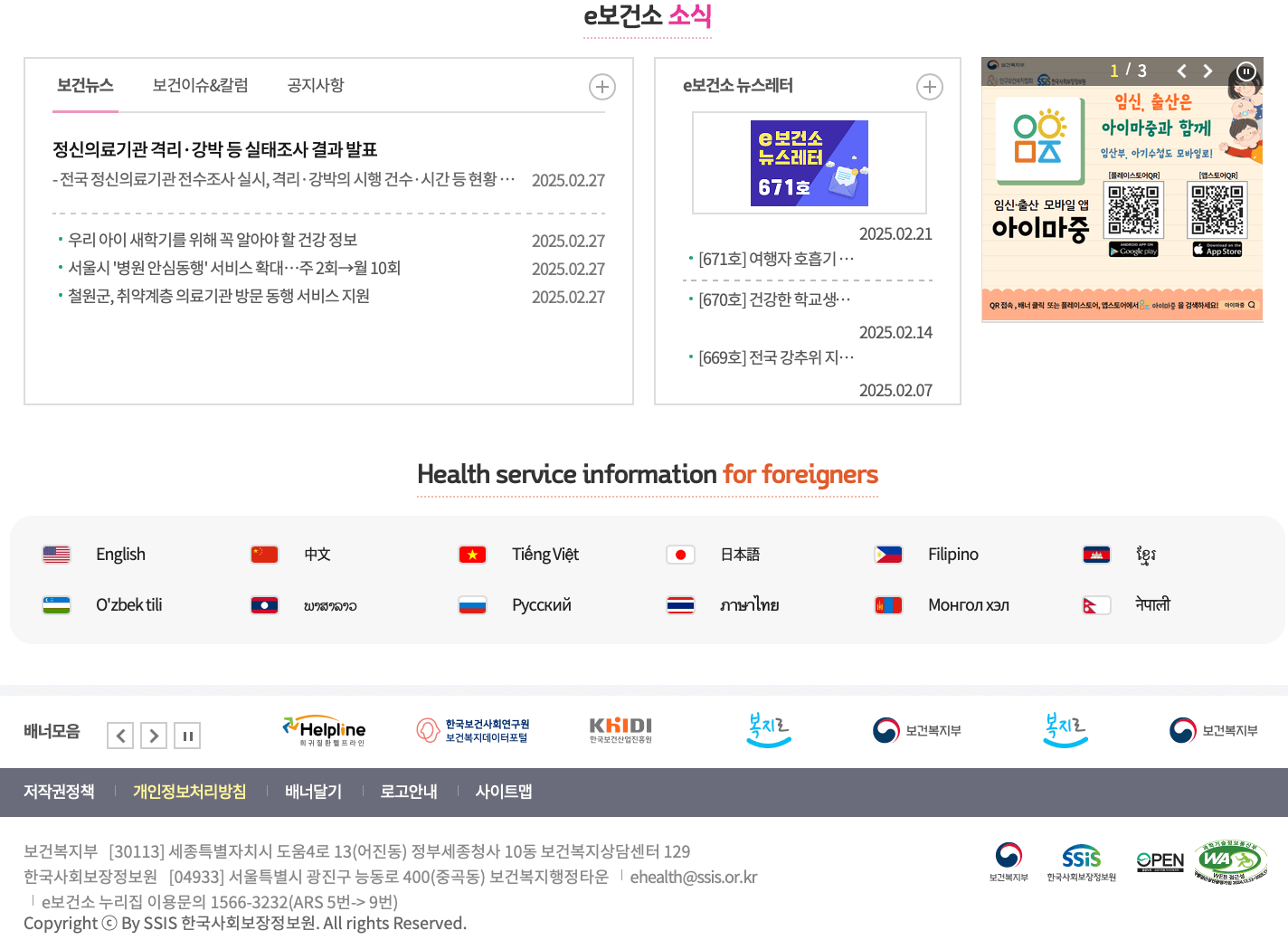Open the Helpline 희귀질환헬프라인 banner

(324, 730)
